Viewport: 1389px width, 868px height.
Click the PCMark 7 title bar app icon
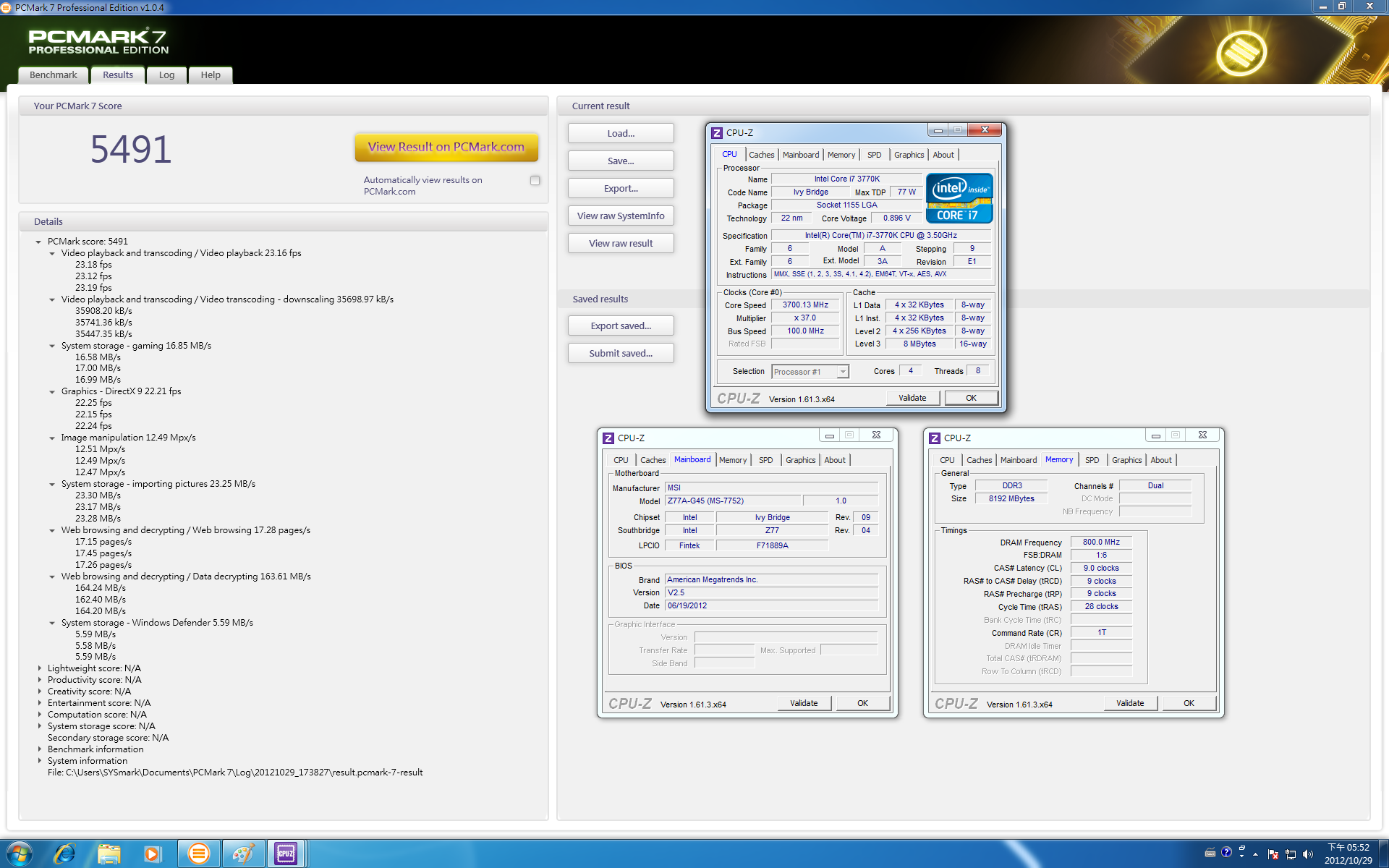(x=7, y=7)
